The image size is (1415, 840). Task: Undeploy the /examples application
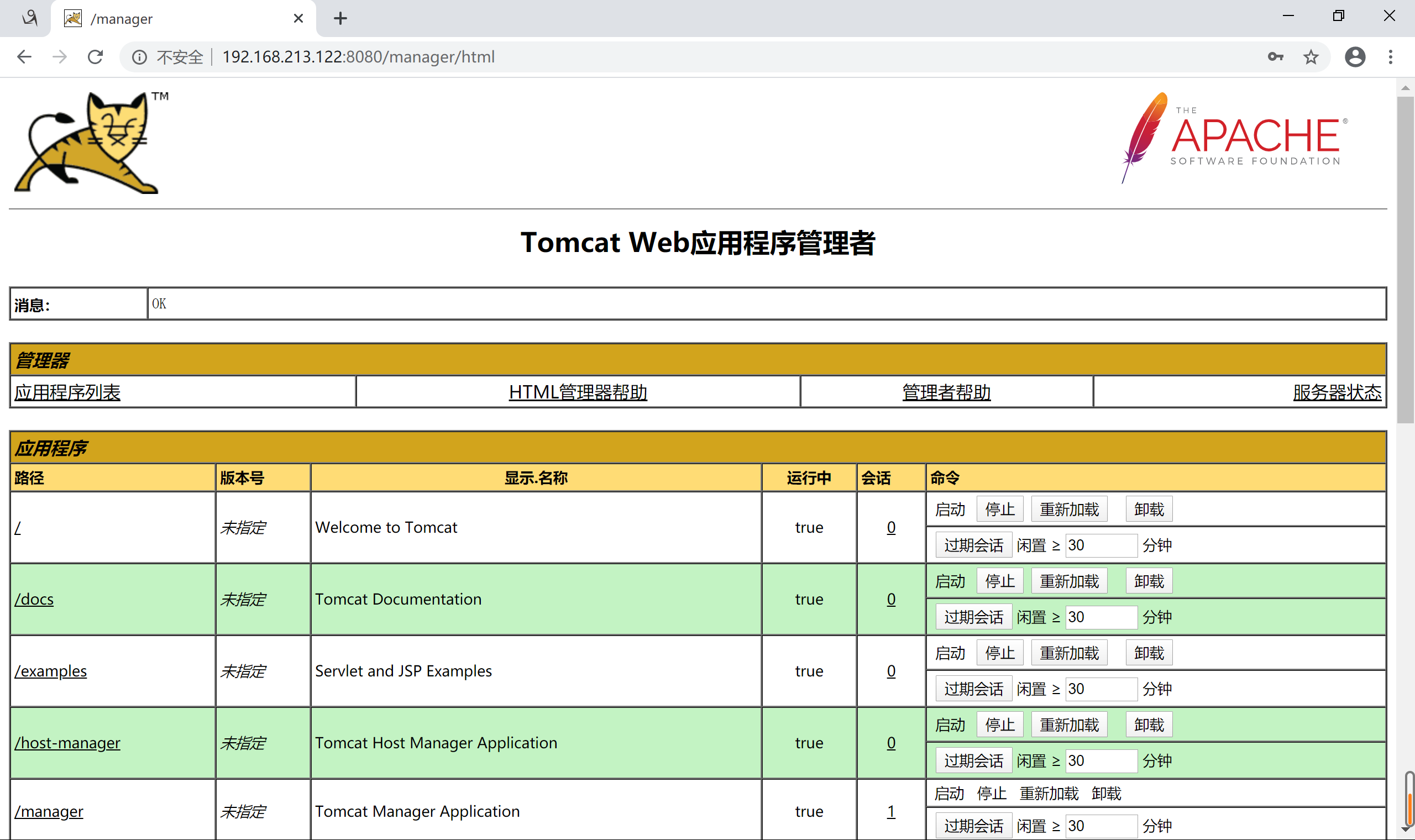pyautogui.click(x=1149, y=653)
